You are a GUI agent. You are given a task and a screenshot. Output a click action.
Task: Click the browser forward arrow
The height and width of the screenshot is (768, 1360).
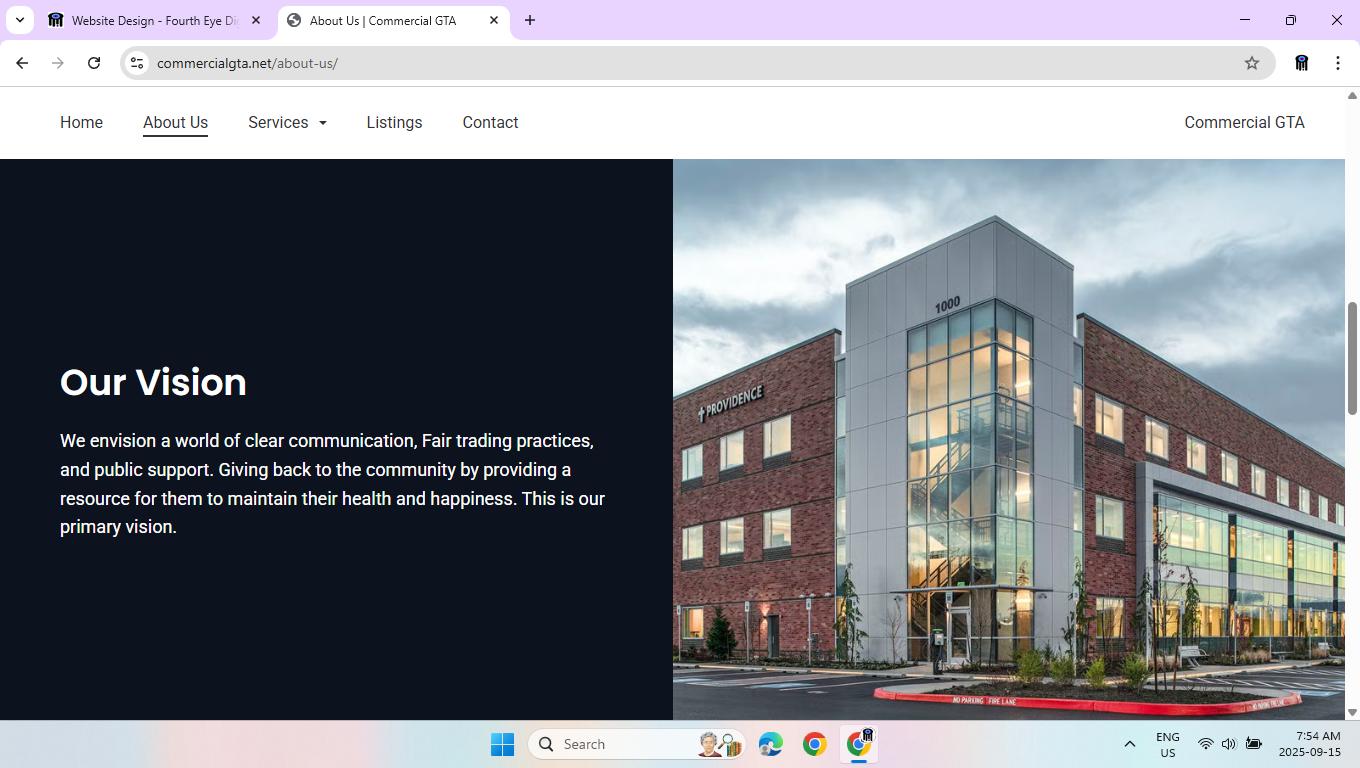click(58, 63)
